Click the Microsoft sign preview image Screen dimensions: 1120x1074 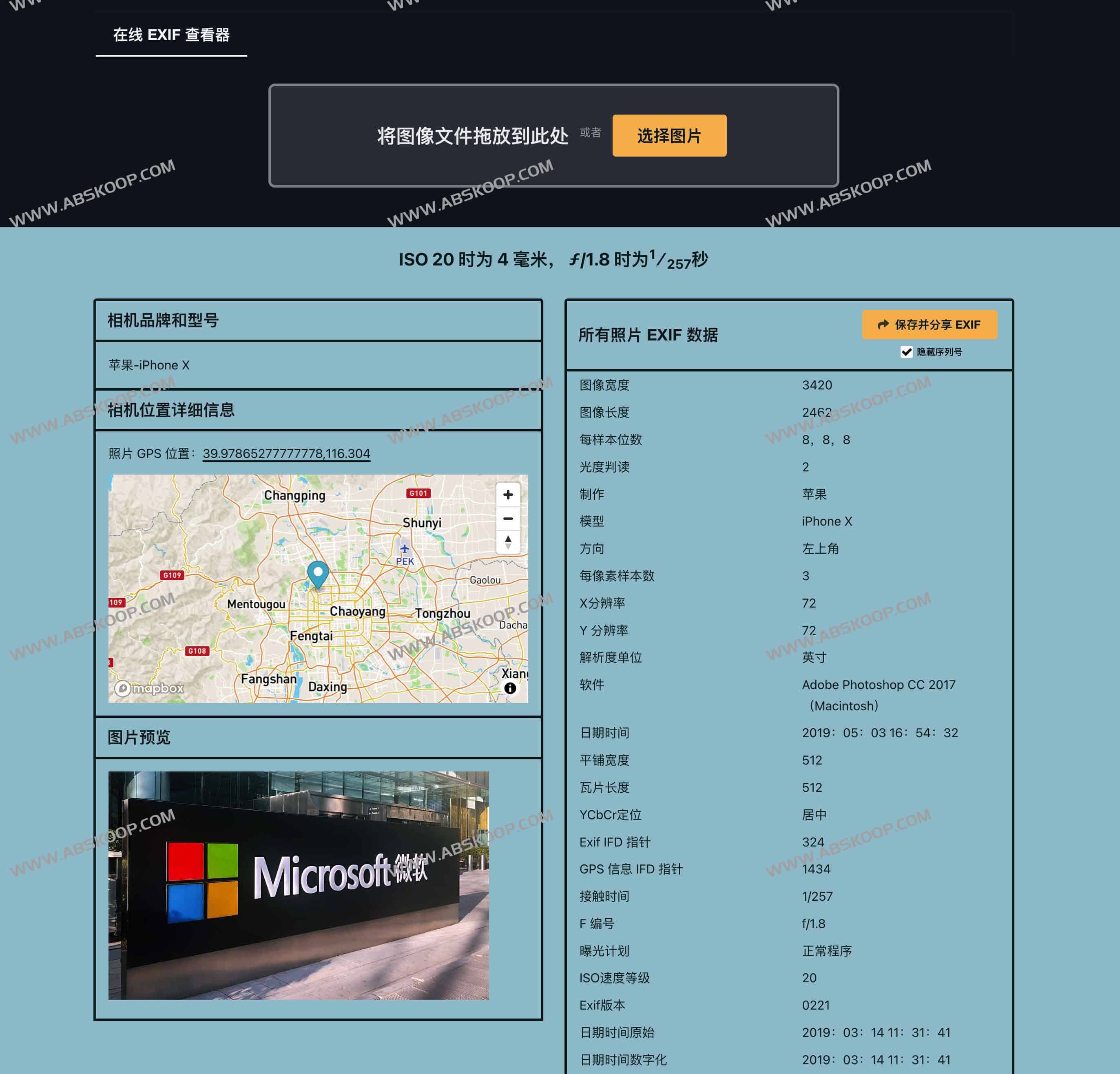[298, 885]
